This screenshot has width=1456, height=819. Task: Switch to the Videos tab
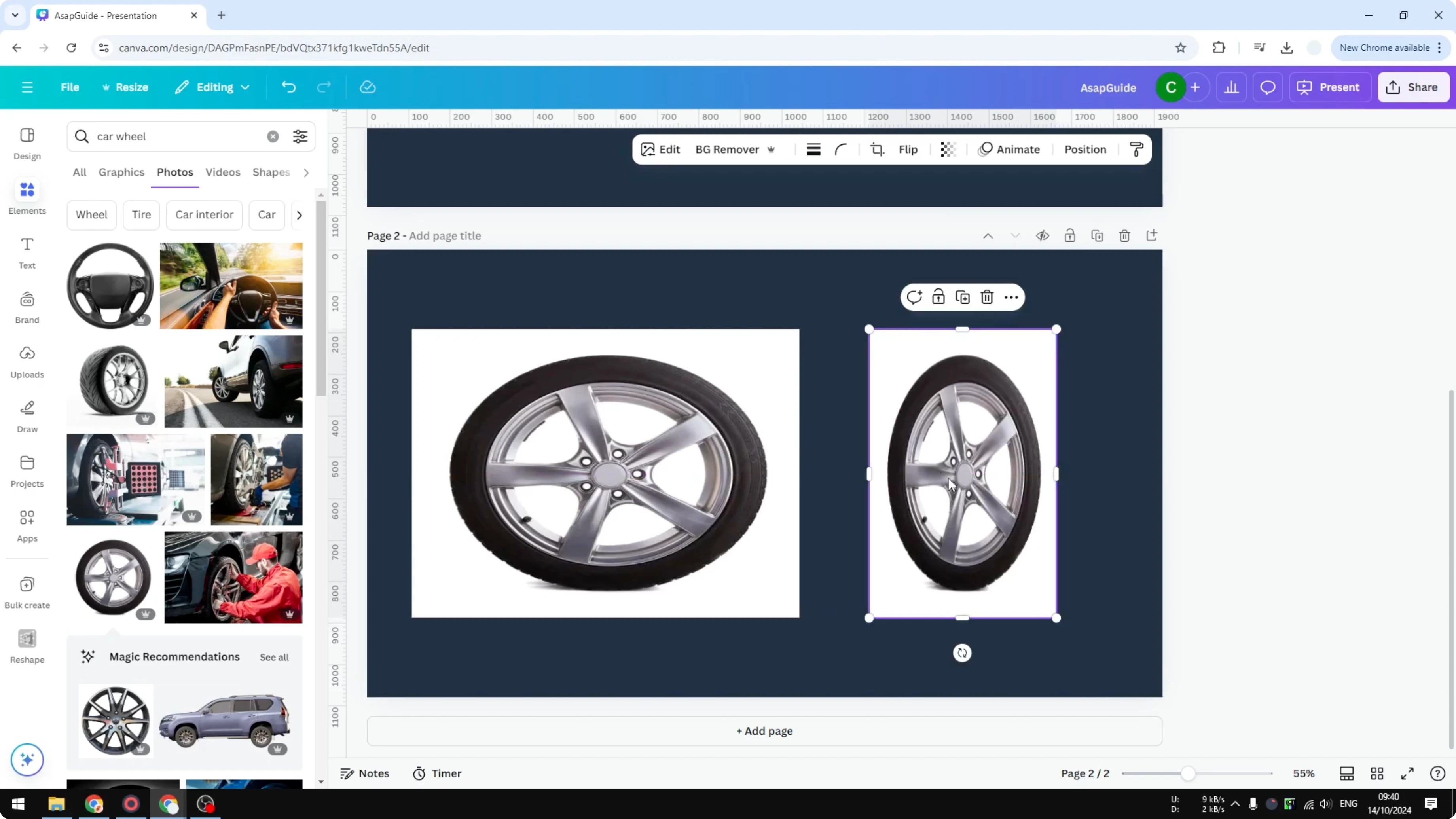coord(223,173)
